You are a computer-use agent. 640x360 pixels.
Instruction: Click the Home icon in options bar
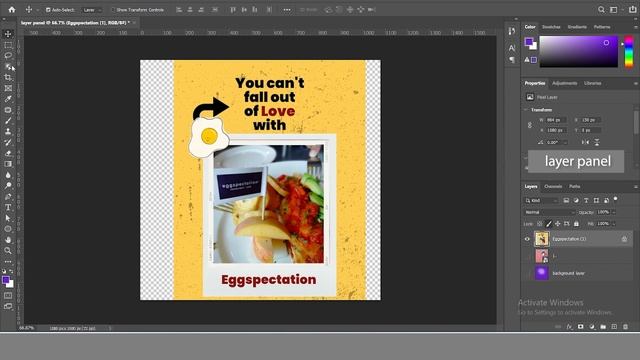click(12, 9)
